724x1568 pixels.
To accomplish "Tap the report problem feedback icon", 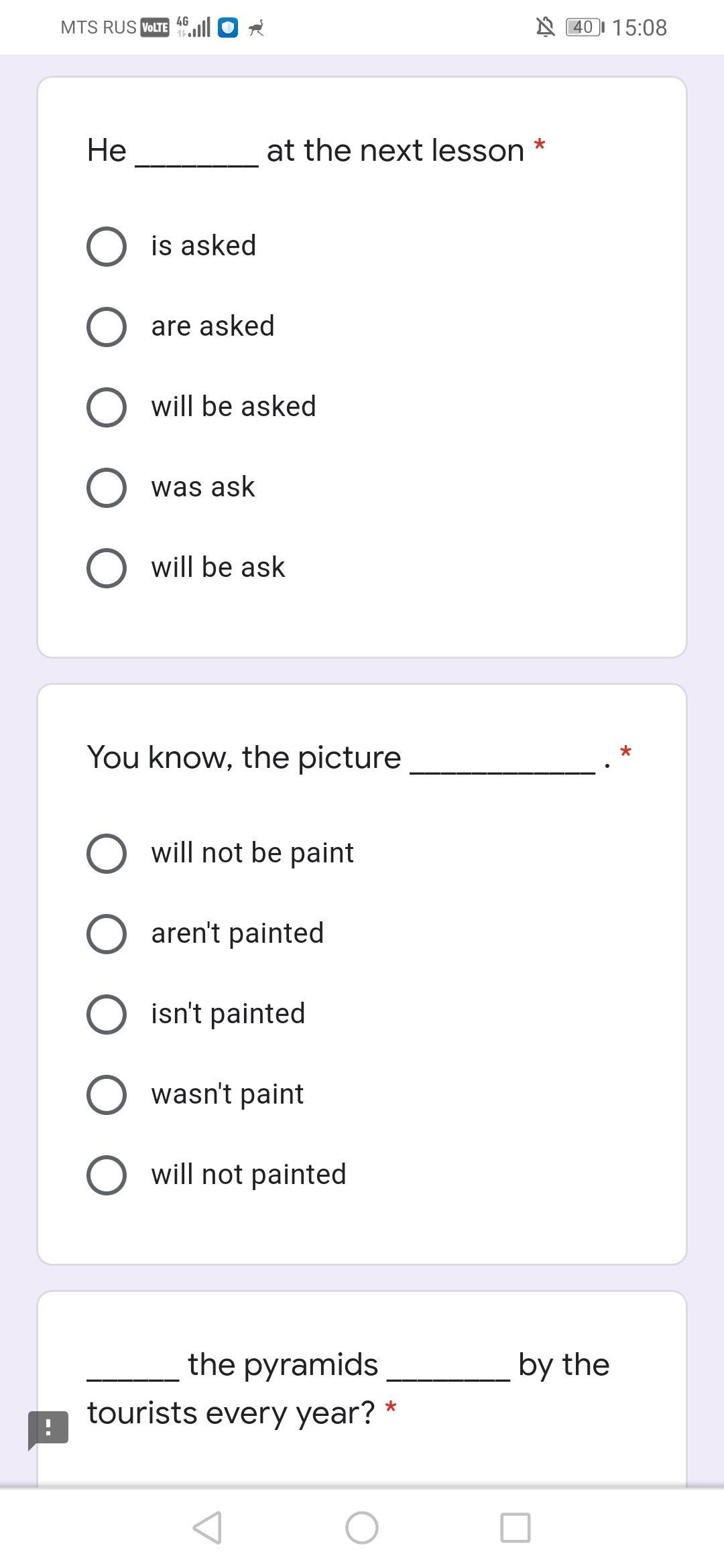I will click(48, 1428).
